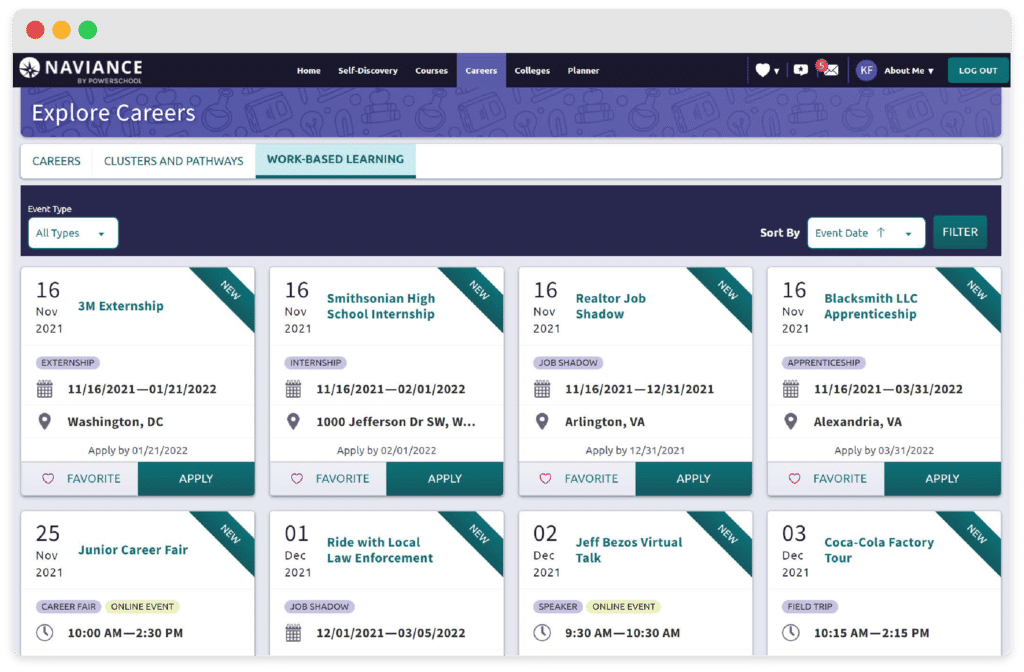
Task: Click the FIELD TRIP tag on Coca-Cola card
Action: point(810,607)
